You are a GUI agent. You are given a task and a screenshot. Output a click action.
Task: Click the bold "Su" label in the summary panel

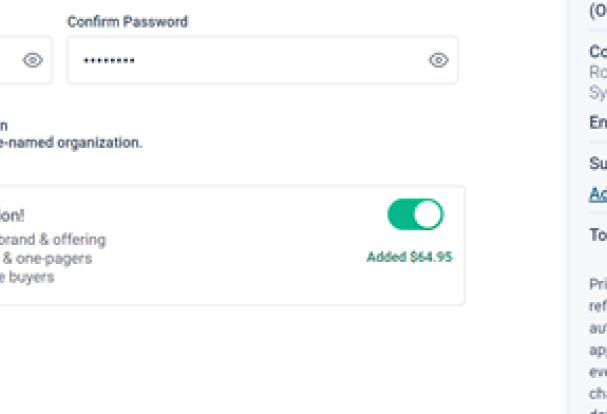pyautogui.click(x=597, y=162)
